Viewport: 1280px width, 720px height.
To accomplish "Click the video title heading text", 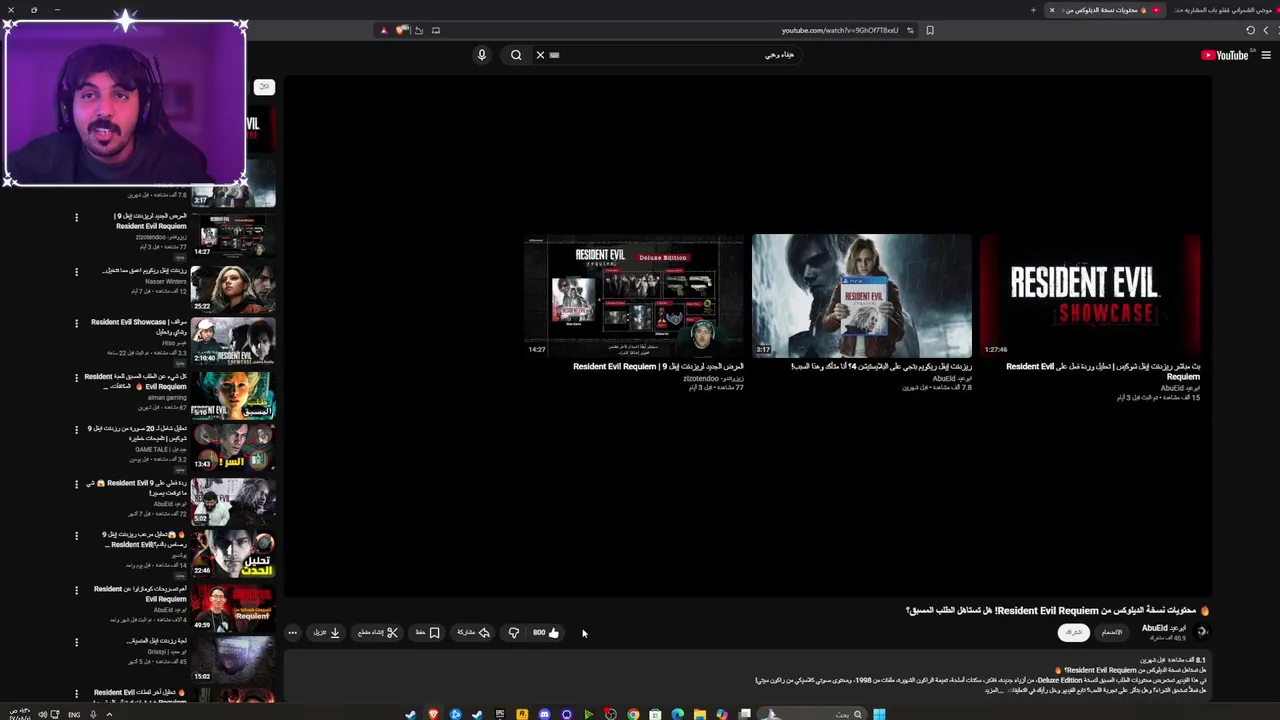I will click(1057, 610).
